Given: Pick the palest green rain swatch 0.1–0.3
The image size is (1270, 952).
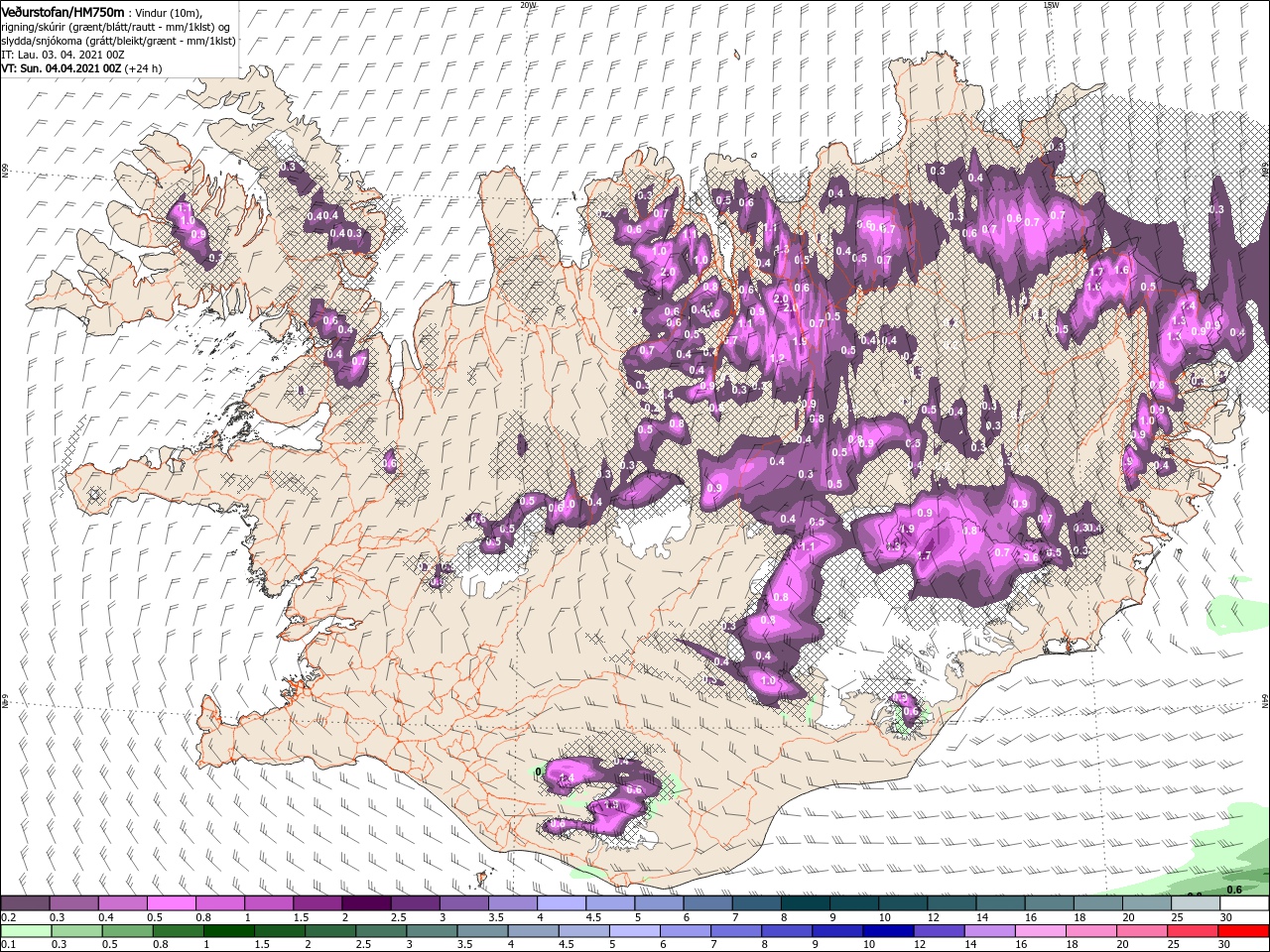Looking at the screenshot, I should [25, 931].
